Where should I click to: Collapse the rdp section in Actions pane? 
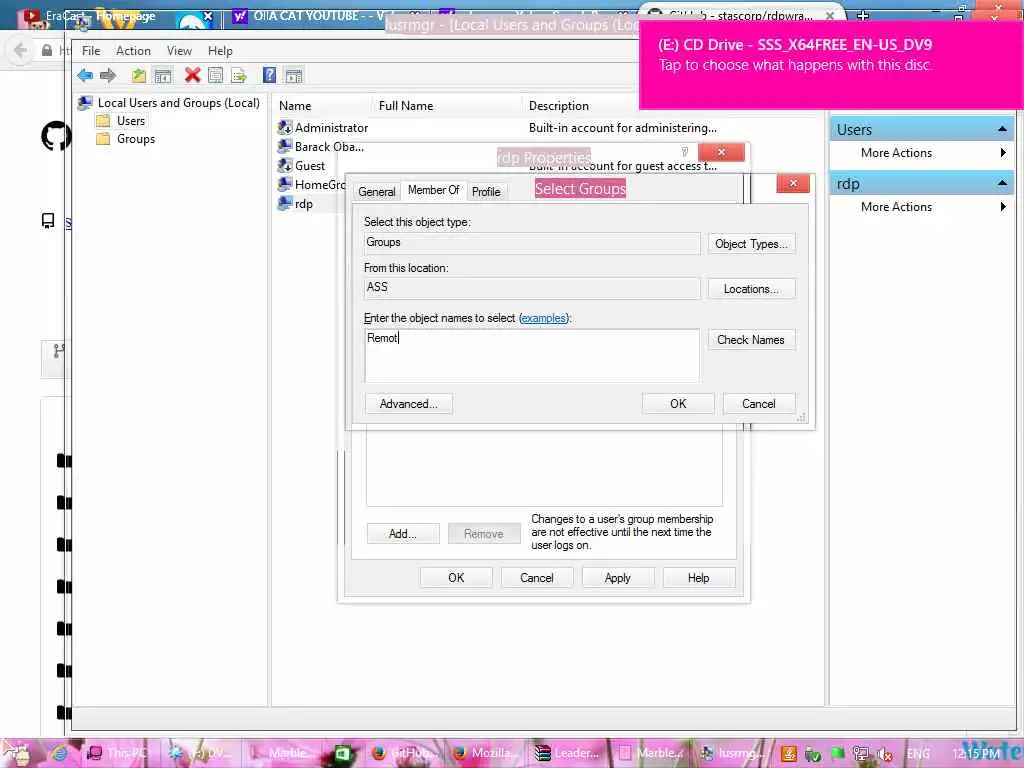(1002, 184)
